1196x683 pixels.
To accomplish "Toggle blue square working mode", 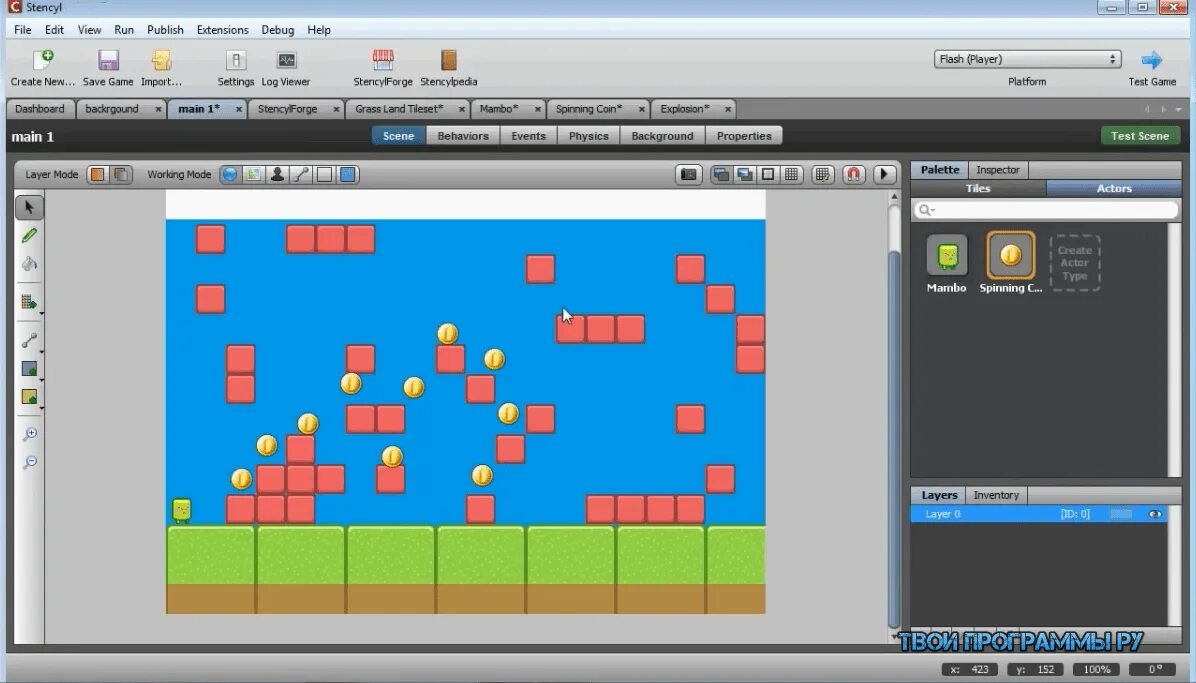I will [348, 175].
